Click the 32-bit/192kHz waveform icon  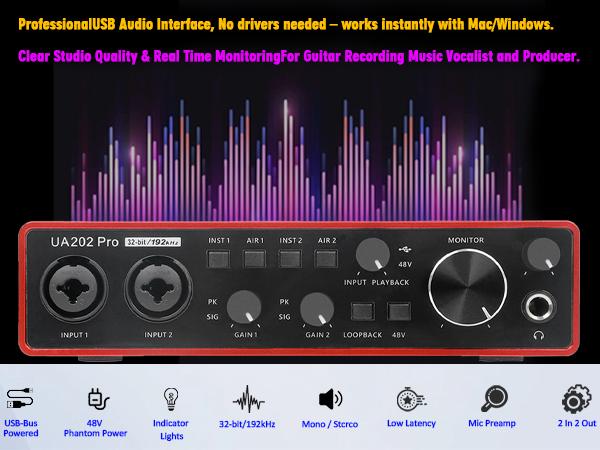[248, 399]
